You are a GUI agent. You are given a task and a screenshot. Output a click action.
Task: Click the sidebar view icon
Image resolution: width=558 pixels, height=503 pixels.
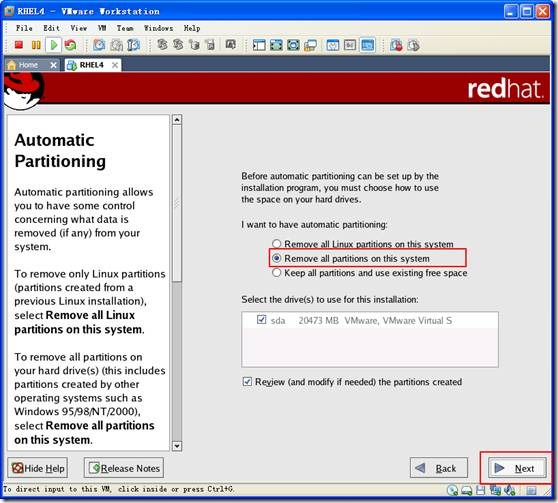[259, 45]
